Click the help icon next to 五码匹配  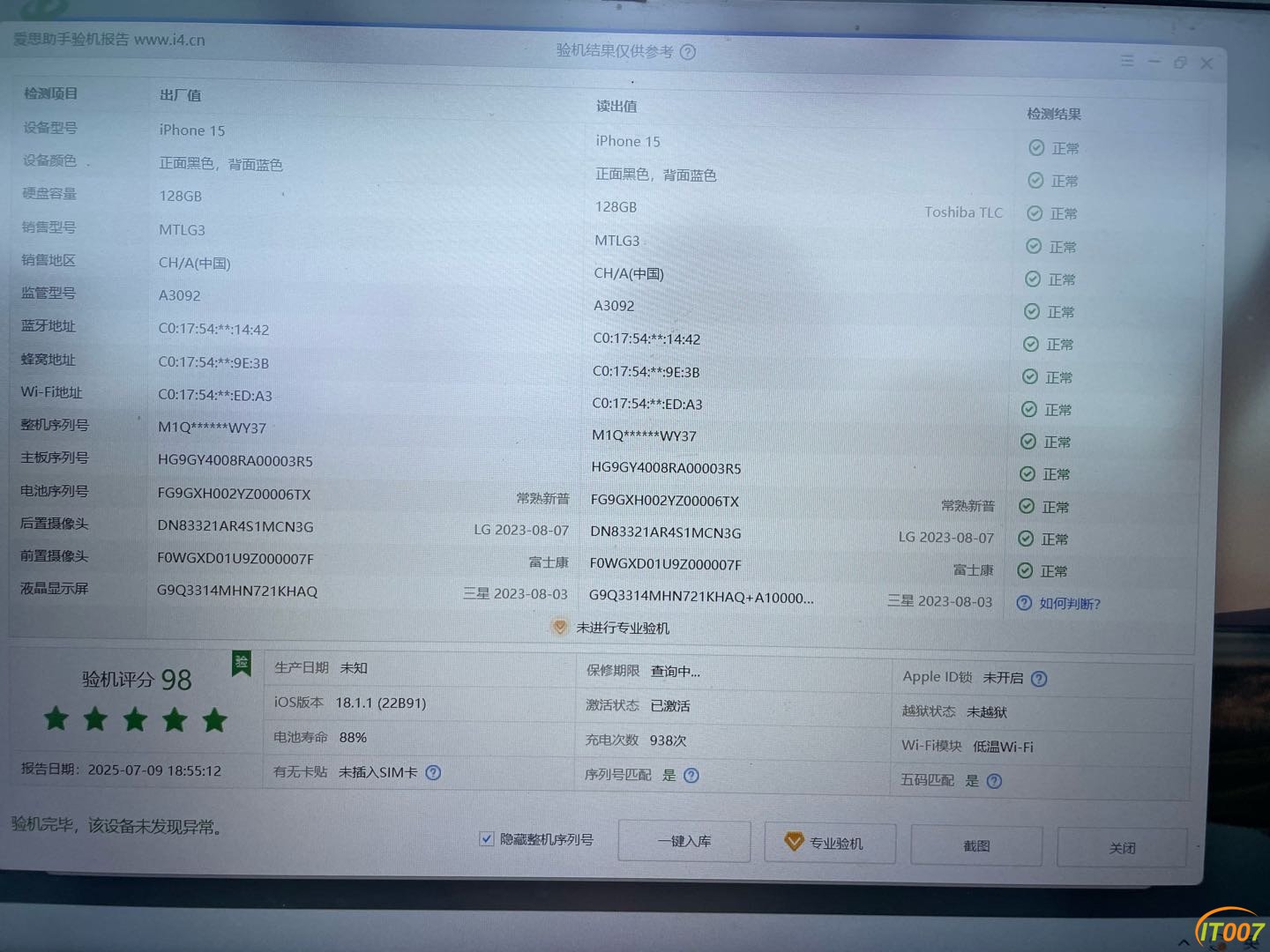point(994,781)
